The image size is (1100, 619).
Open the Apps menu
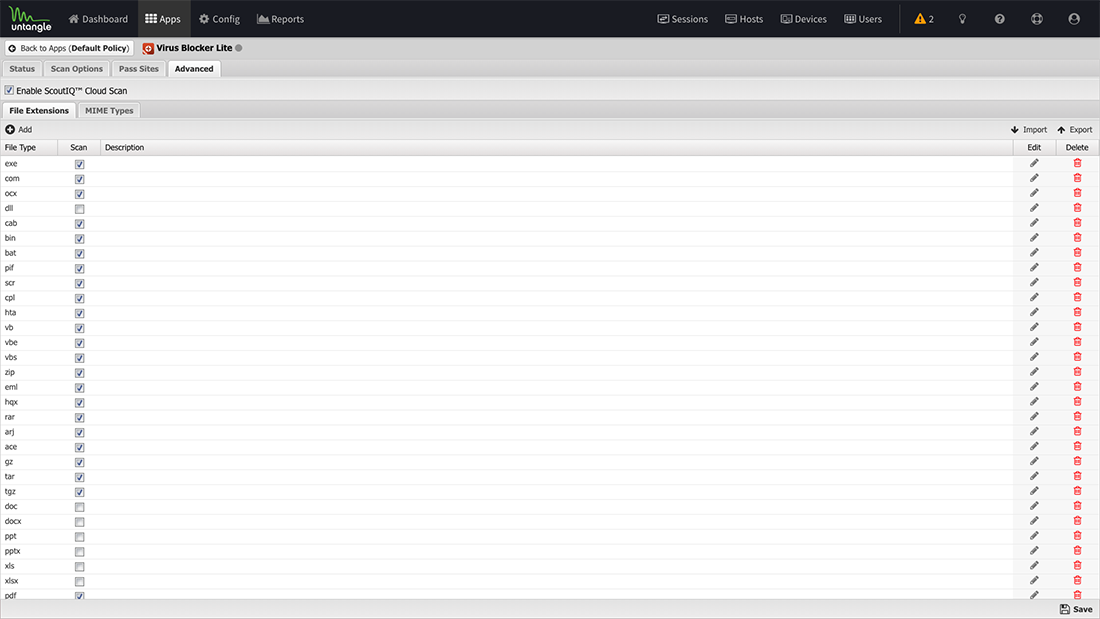click(163, 19)
